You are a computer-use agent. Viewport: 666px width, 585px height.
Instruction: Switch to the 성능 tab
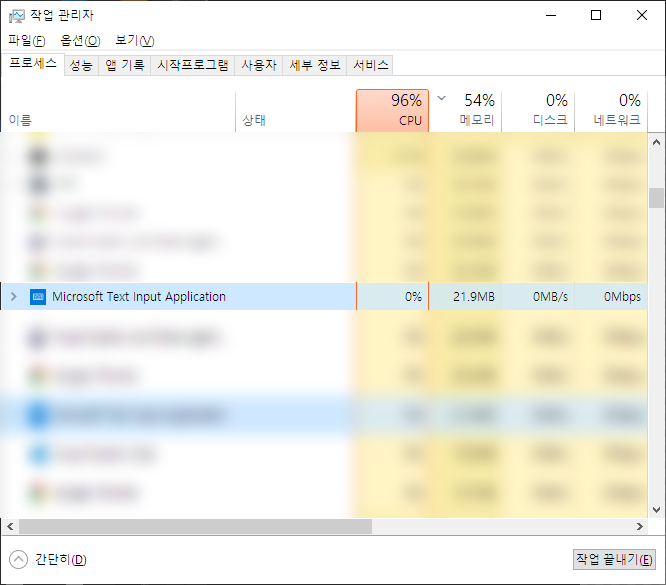[81, 65]
